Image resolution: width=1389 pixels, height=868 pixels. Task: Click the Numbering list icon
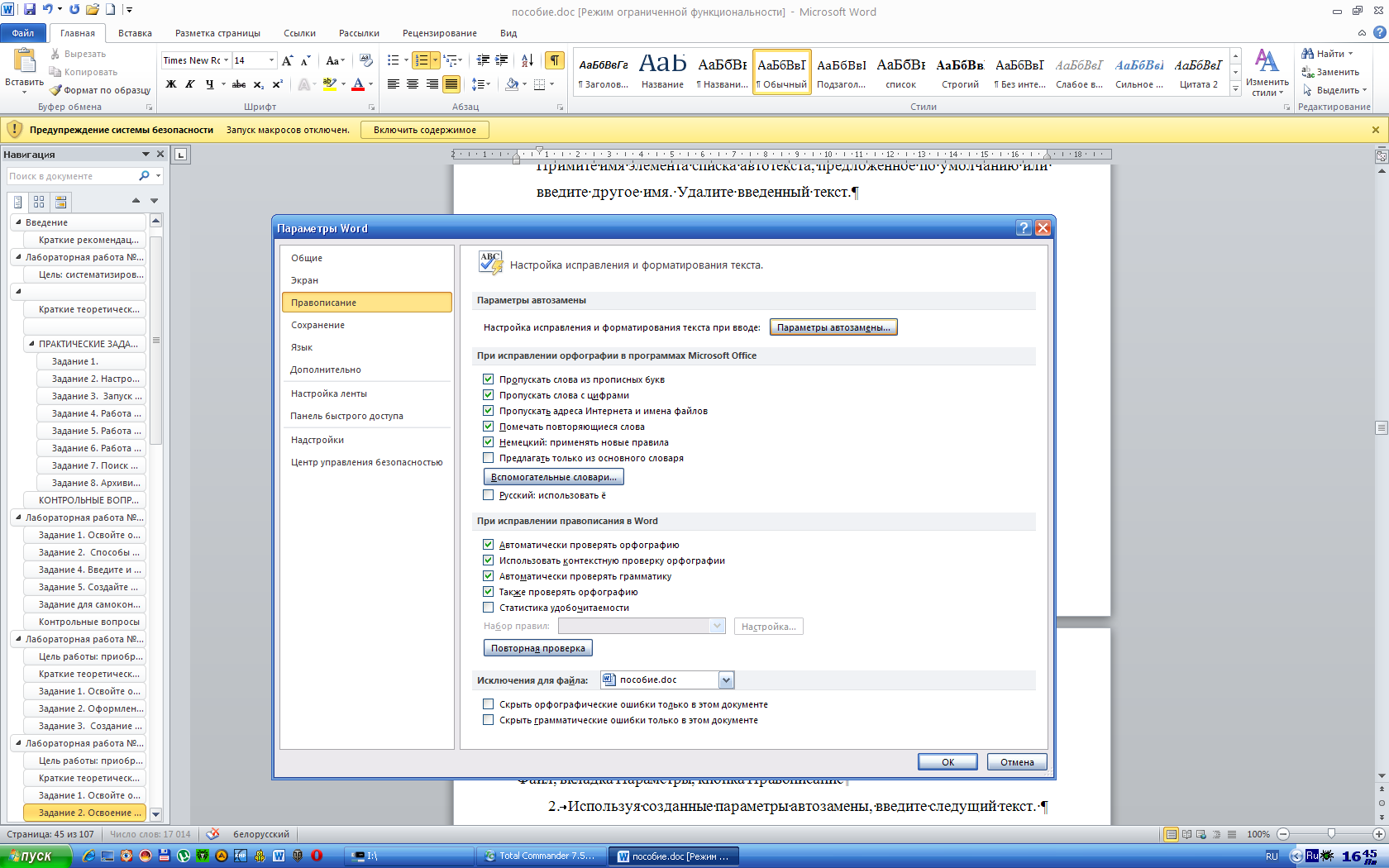422,60
